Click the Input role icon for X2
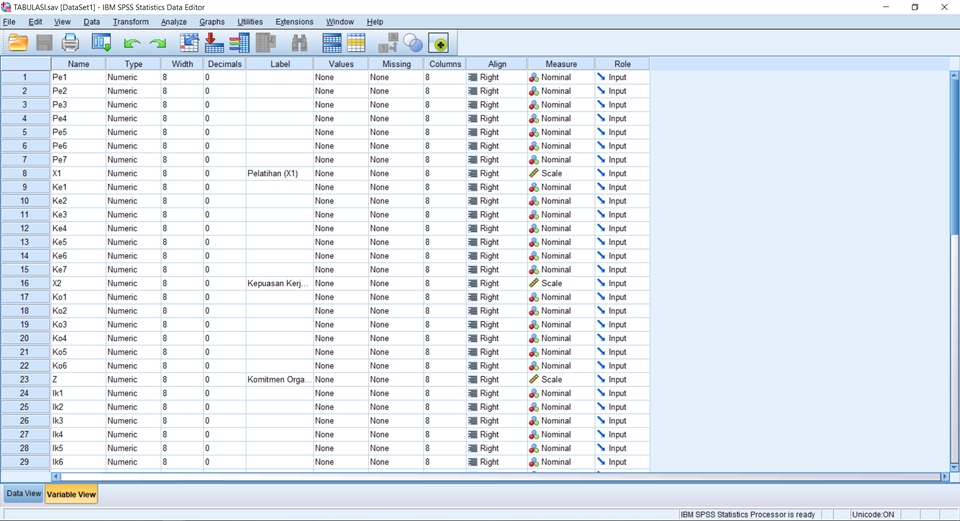The height and width of the screenshot is (521, 960). (601, 283)
